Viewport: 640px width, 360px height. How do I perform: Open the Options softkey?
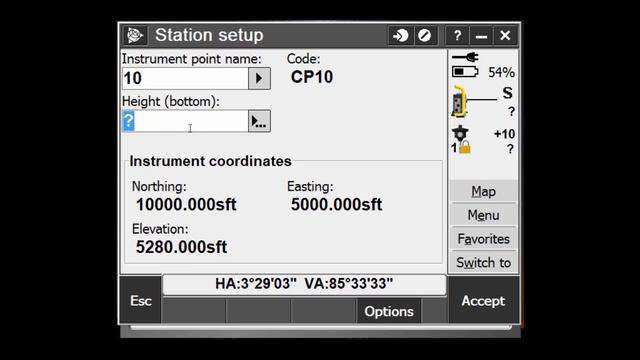click(x=389, y=311)
